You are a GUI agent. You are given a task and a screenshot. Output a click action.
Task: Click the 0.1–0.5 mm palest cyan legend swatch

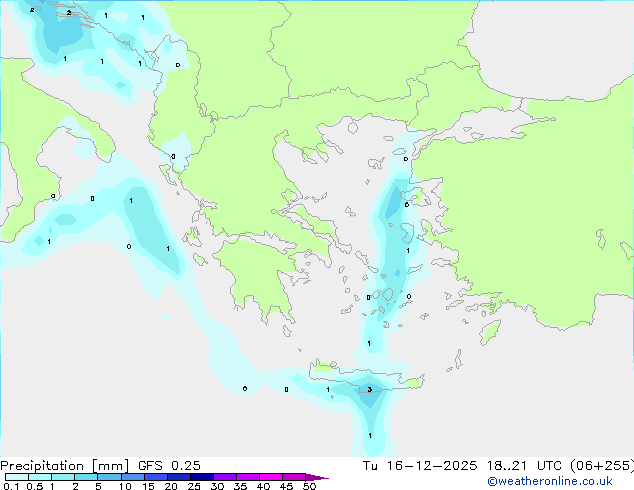[17, 477]
